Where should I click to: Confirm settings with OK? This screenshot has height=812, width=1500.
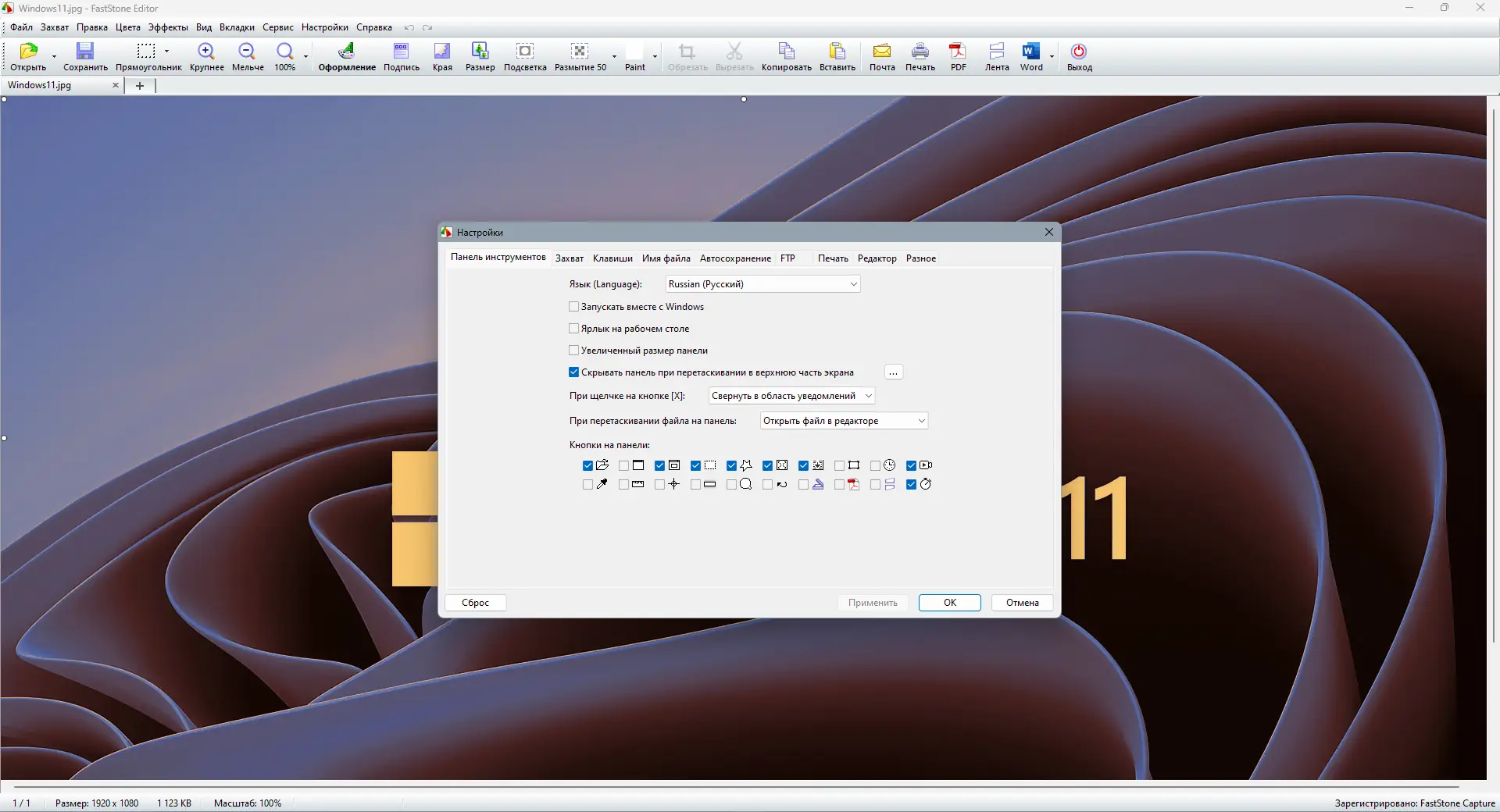point(950,603)
